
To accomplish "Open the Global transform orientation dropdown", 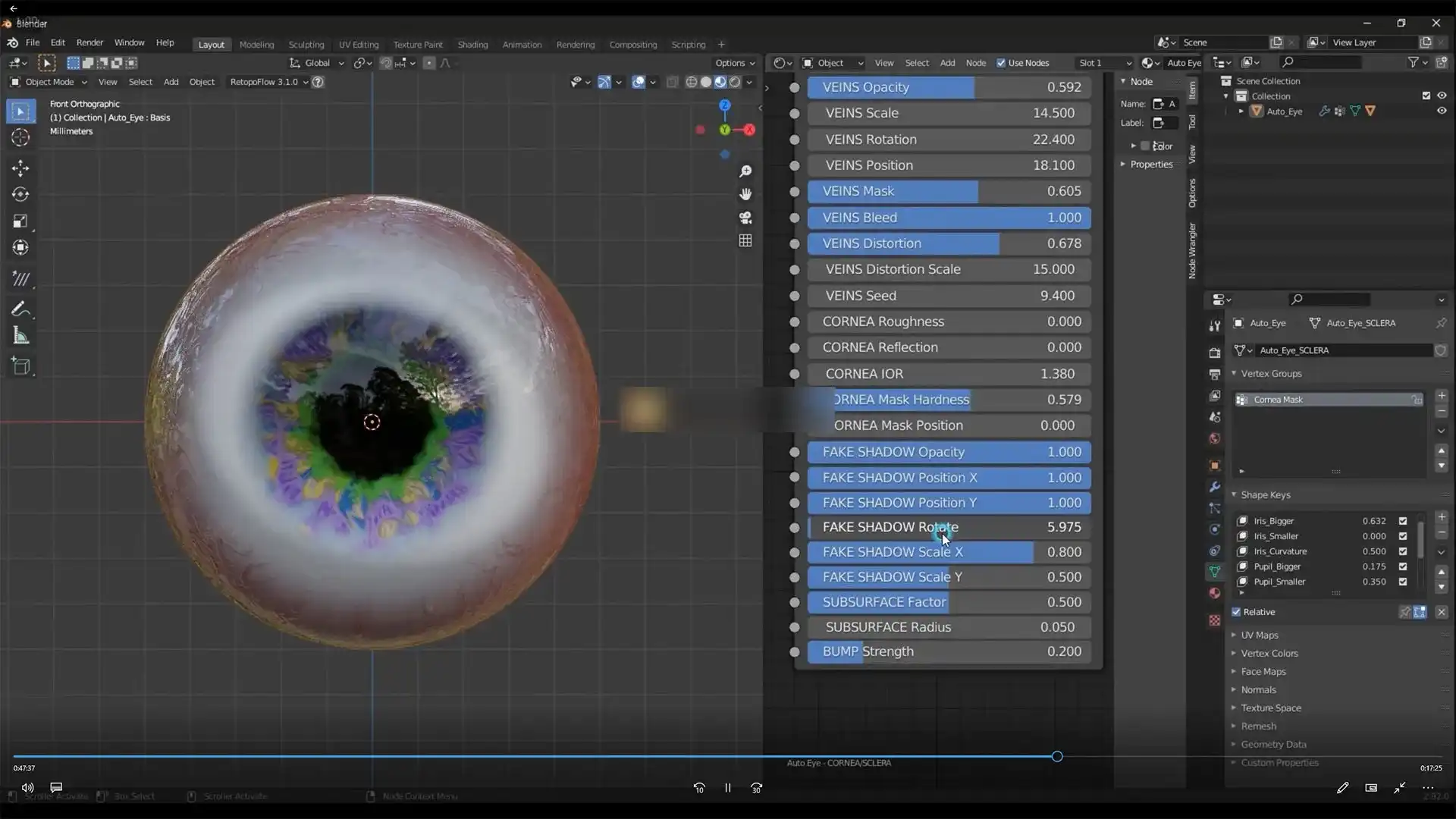I will 317,63.
